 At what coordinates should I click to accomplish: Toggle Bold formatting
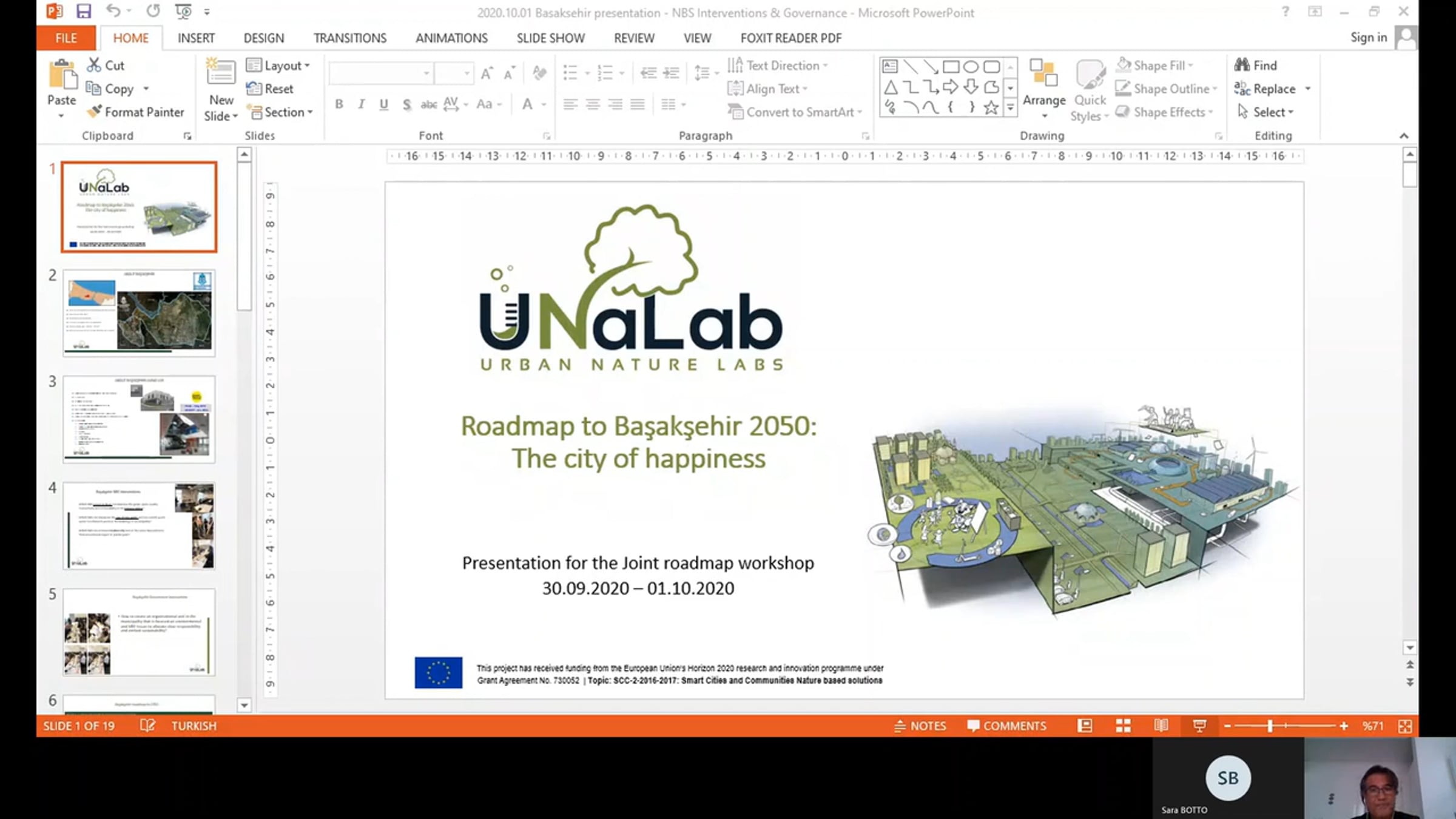pos(339,104)
